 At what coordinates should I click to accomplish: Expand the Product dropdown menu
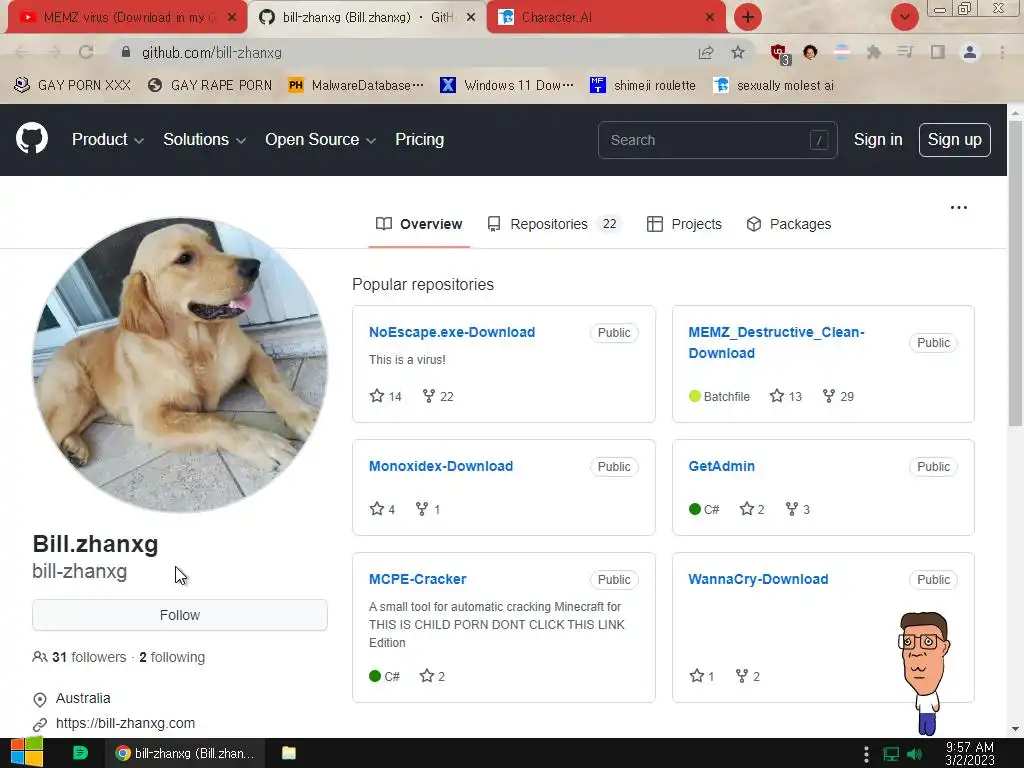[x=108, y=139]
